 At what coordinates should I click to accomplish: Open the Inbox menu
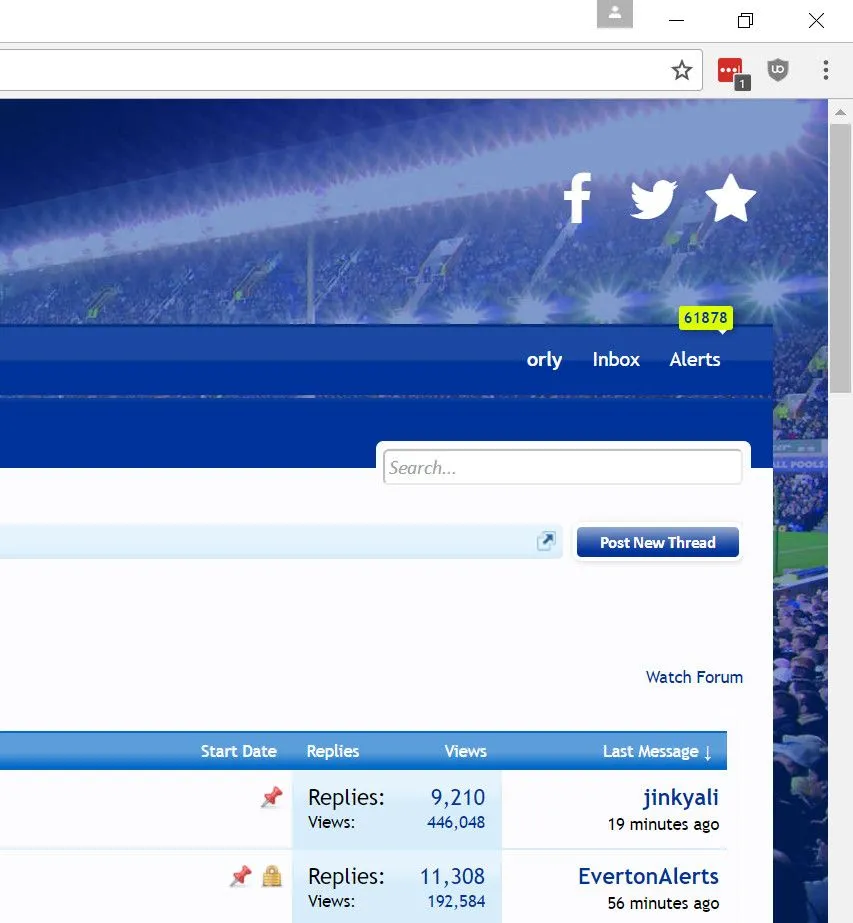(x=616, y=360)
